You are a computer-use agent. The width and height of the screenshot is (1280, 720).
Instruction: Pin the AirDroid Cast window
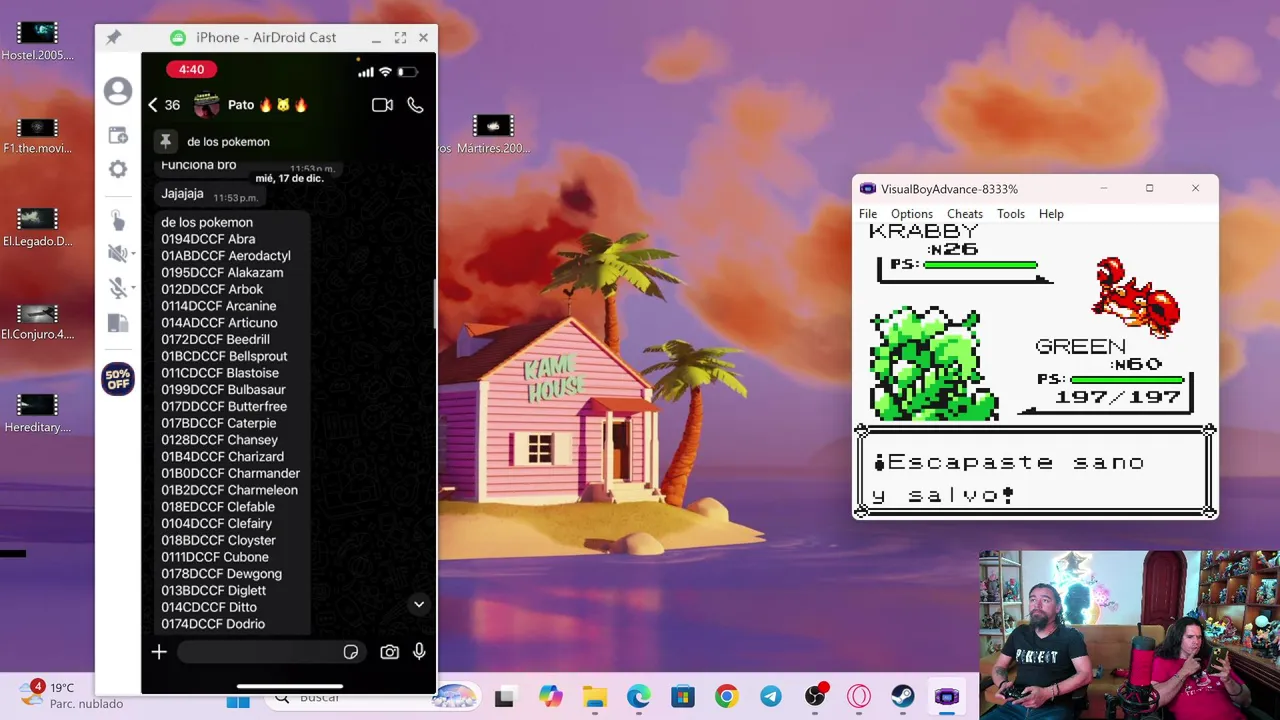click(114, 37)
